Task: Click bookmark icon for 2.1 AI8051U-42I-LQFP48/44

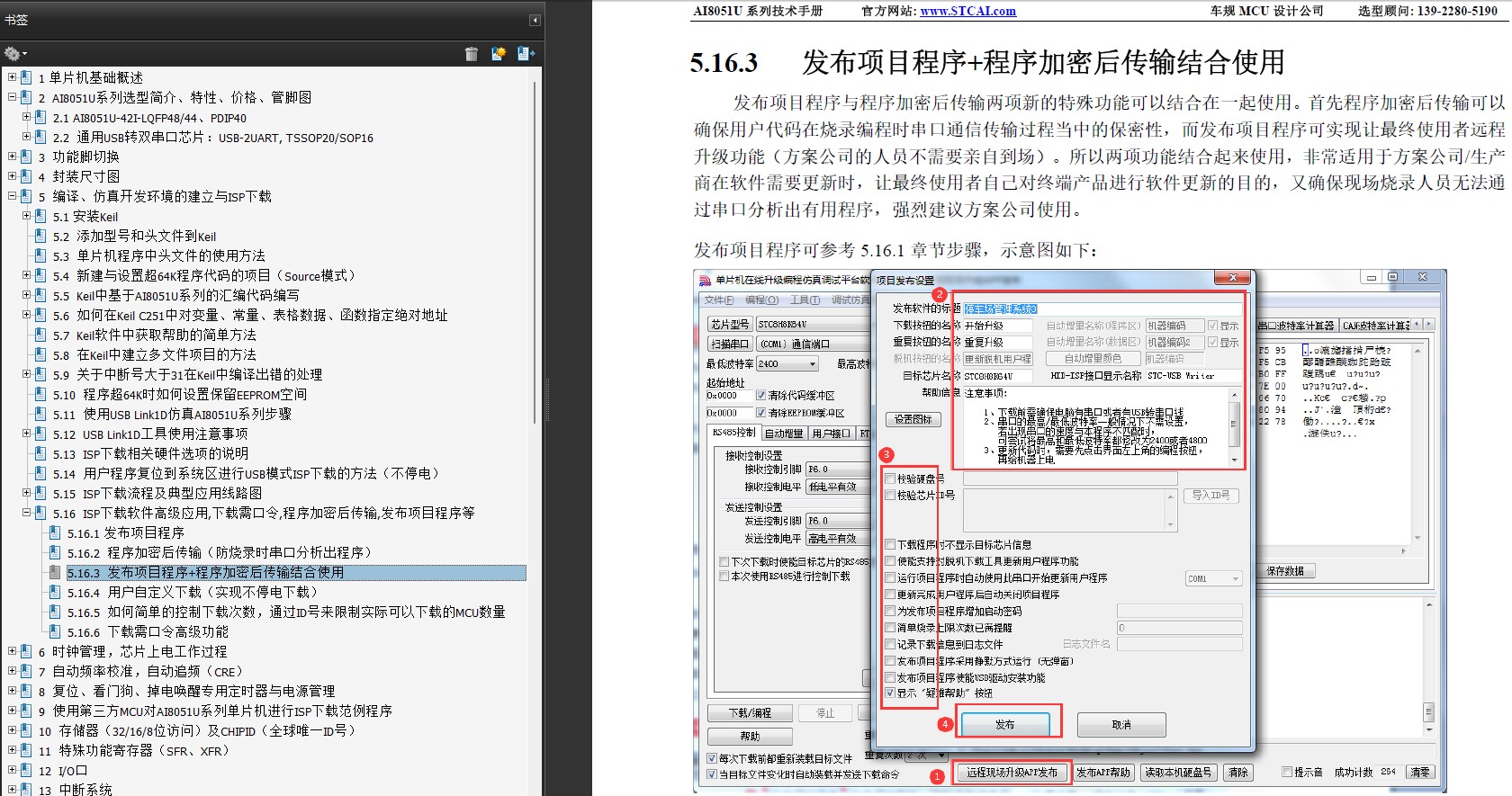Action: (40, 117)
